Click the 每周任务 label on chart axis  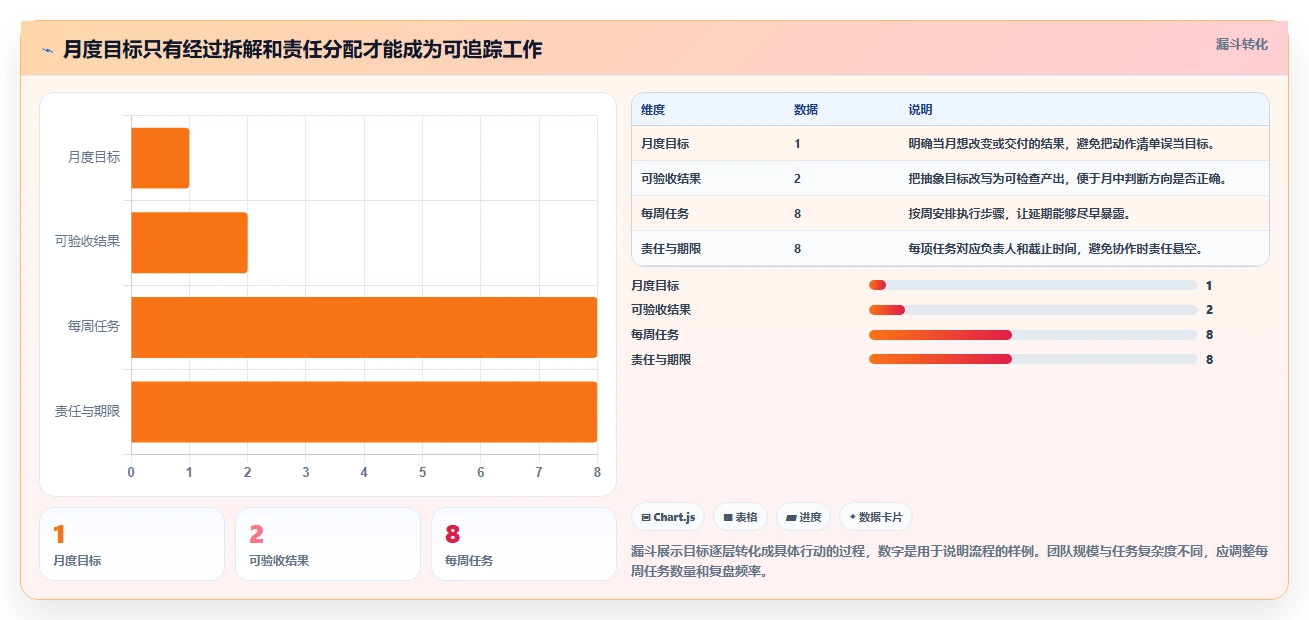pos(94,326)
